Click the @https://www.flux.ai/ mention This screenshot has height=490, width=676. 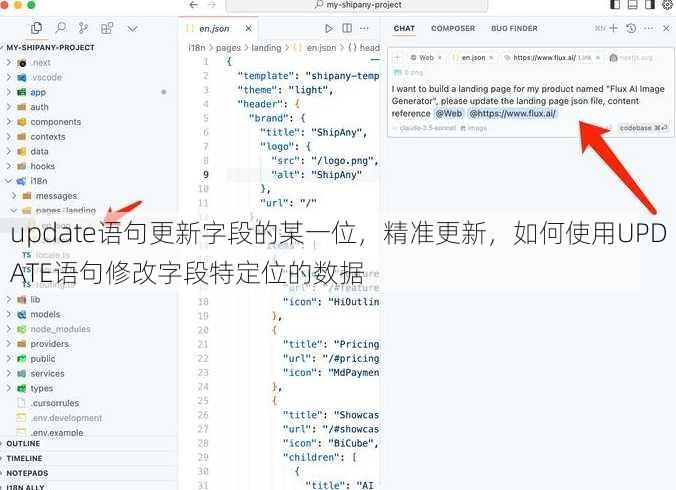[512, 114]
